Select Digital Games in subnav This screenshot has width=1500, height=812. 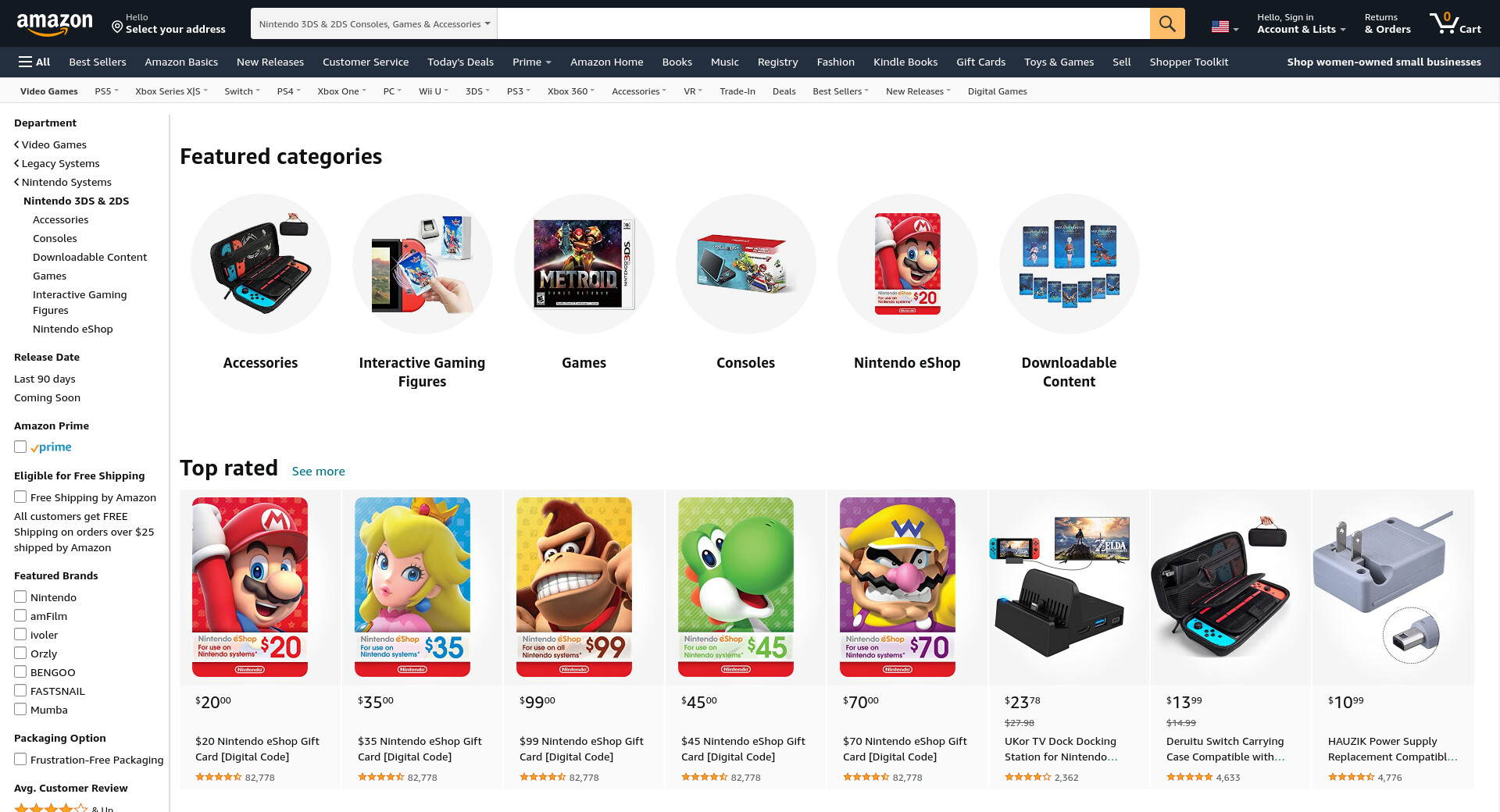997,91
